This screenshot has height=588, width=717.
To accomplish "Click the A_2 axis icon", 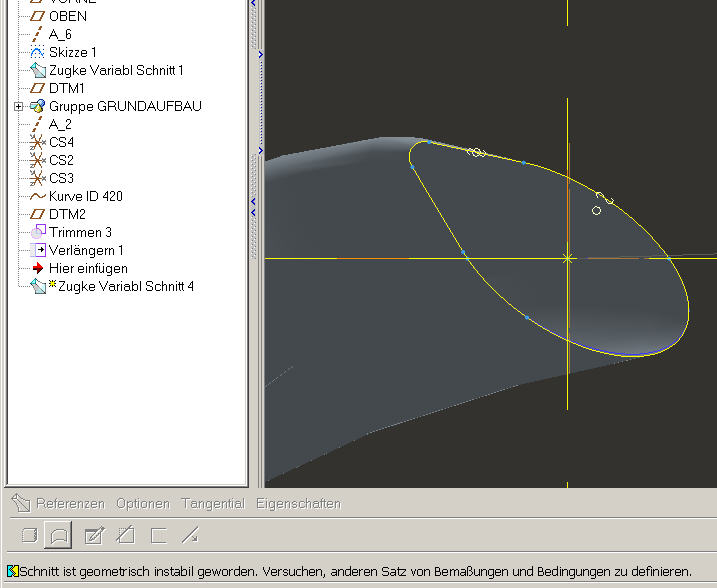I will (37, 124).
